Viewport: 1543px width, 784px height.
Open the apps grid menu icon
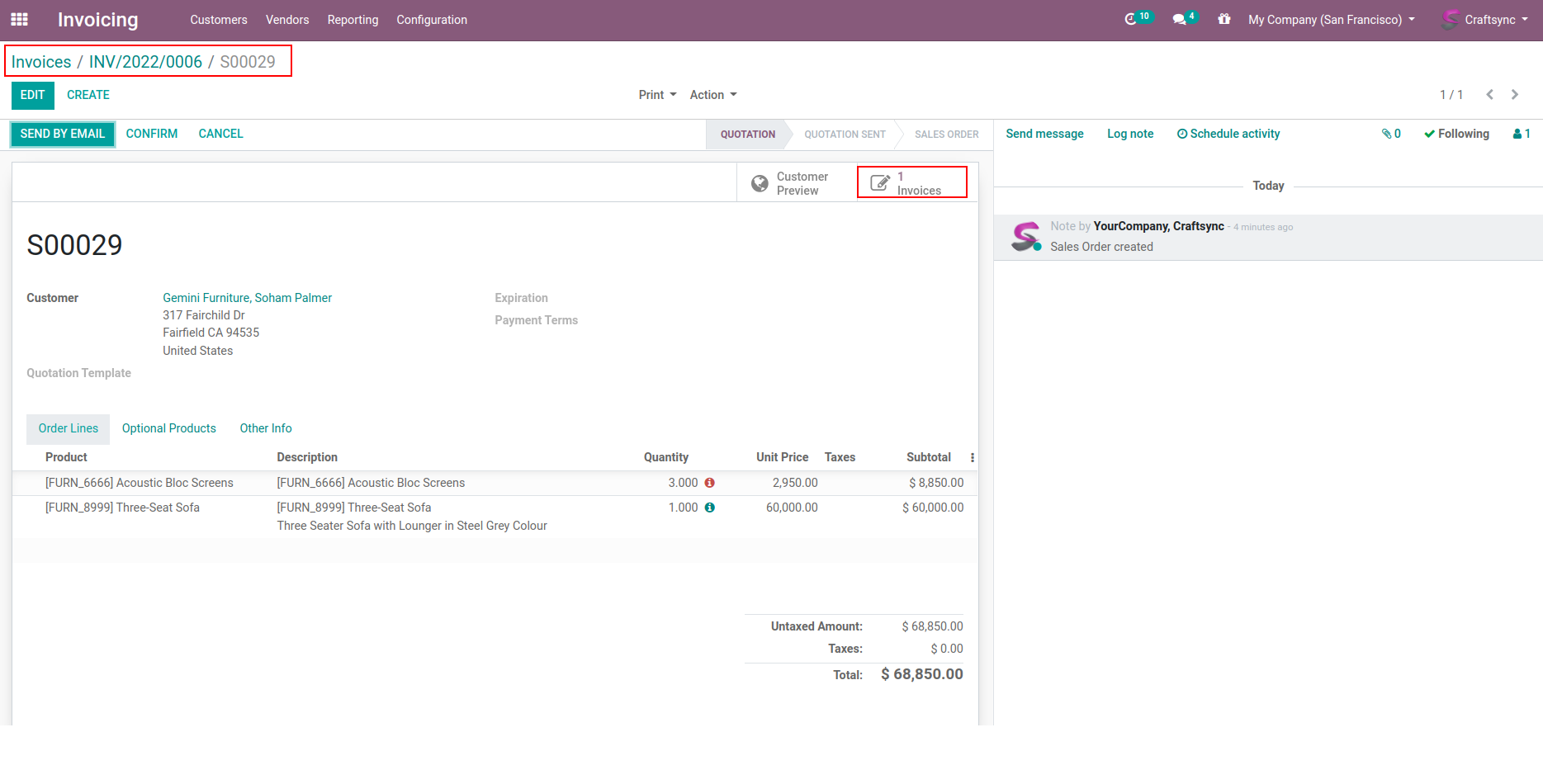pyautogui.click(x=19, y=19)
